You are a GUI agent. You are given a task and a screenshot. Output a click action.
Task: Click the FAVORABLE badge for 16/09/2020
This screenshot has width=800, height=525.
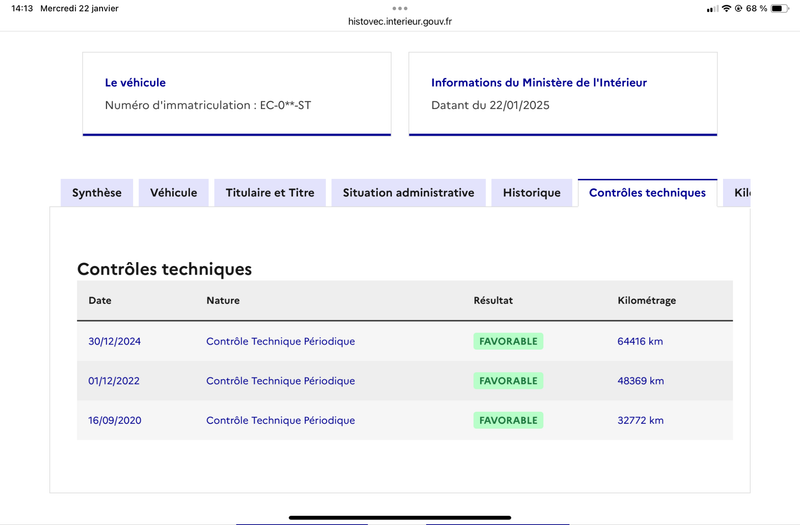508,420
